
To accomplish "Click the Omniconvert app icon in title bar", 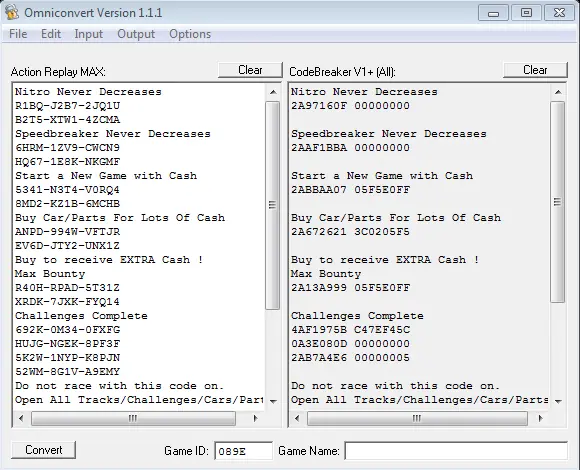I will click(12, 12).
